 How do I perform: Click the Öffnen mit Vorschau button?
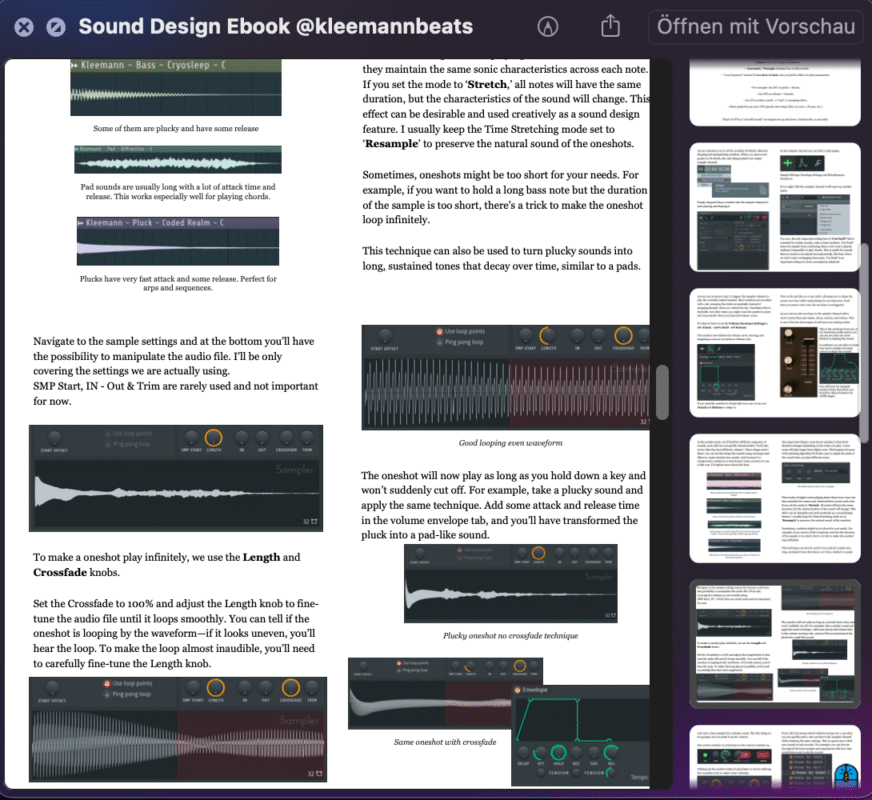(x=755, y=27)
